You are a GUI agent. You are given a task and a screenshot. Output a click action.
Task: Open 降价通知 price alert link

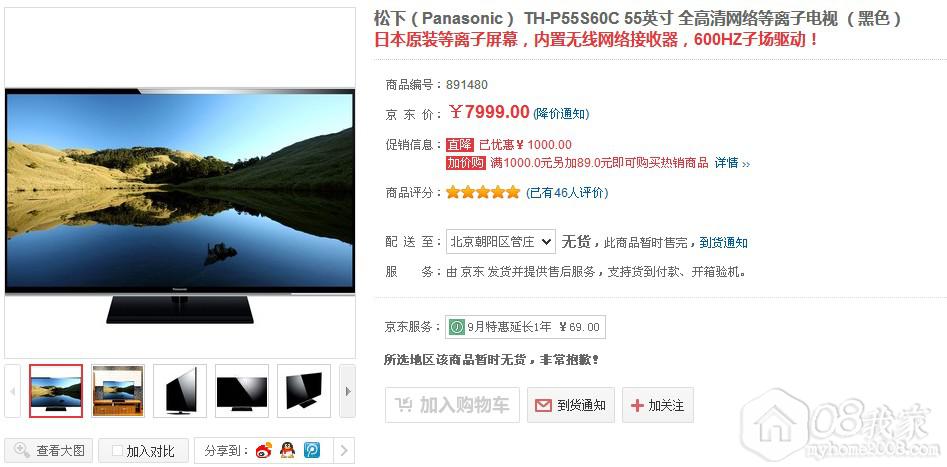tap(562, 114)
